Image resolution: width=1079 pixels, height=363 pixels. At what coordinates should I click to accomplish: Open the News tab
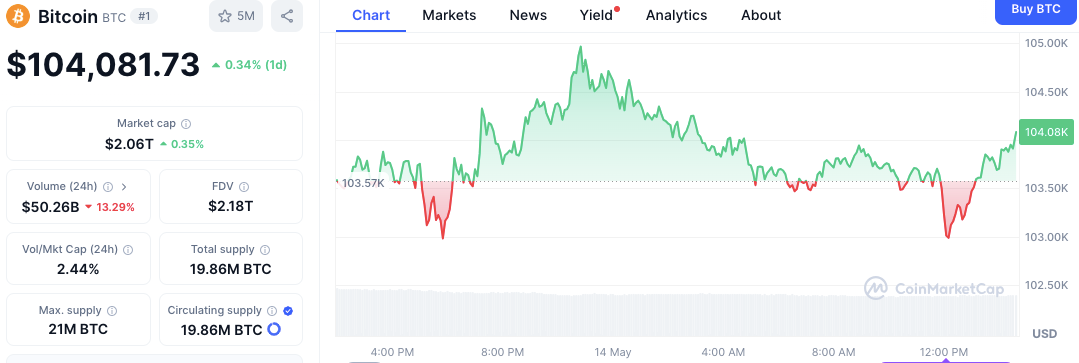528,15
